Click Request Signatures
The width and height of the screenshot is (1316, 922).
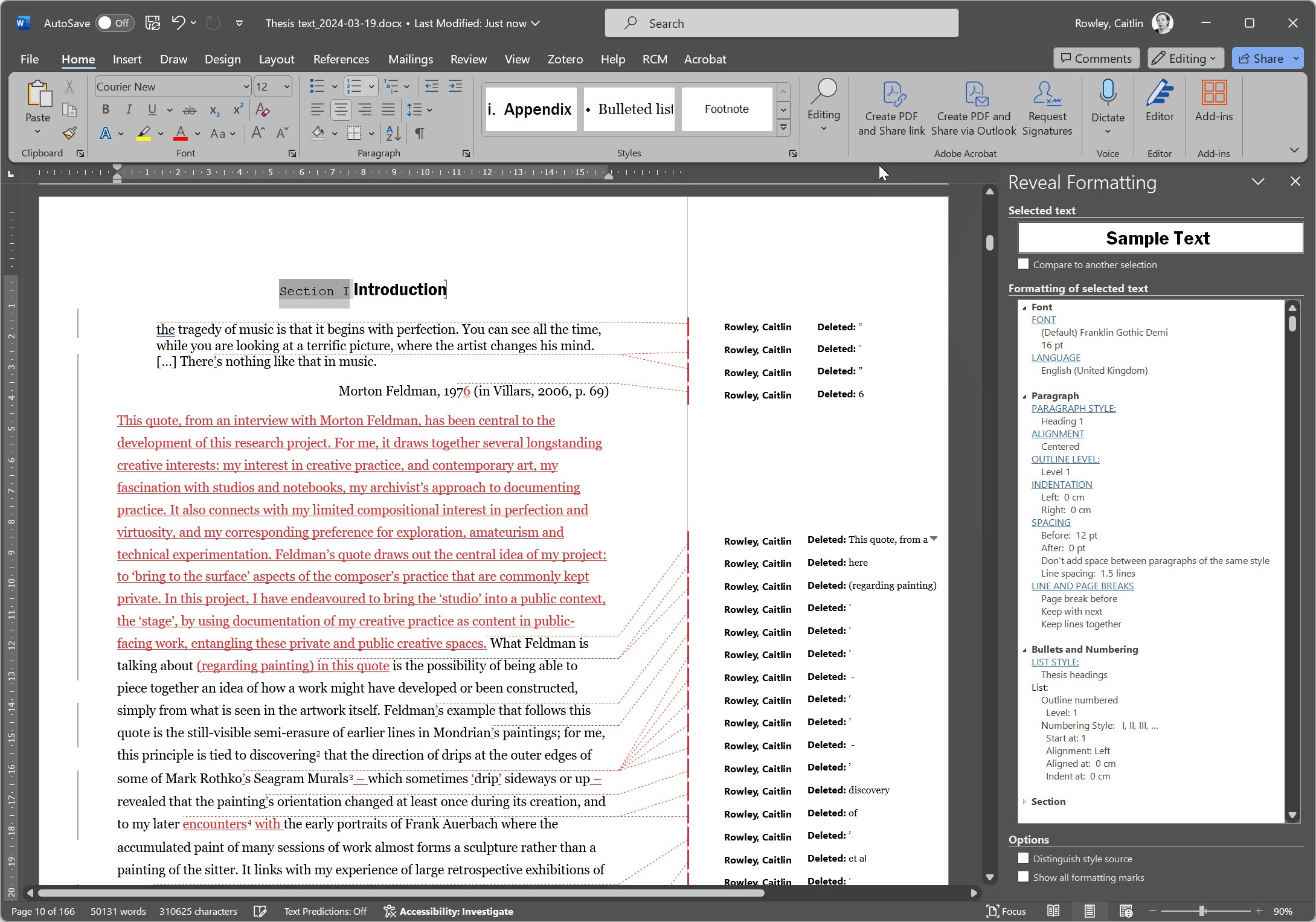pos(1047,108)
